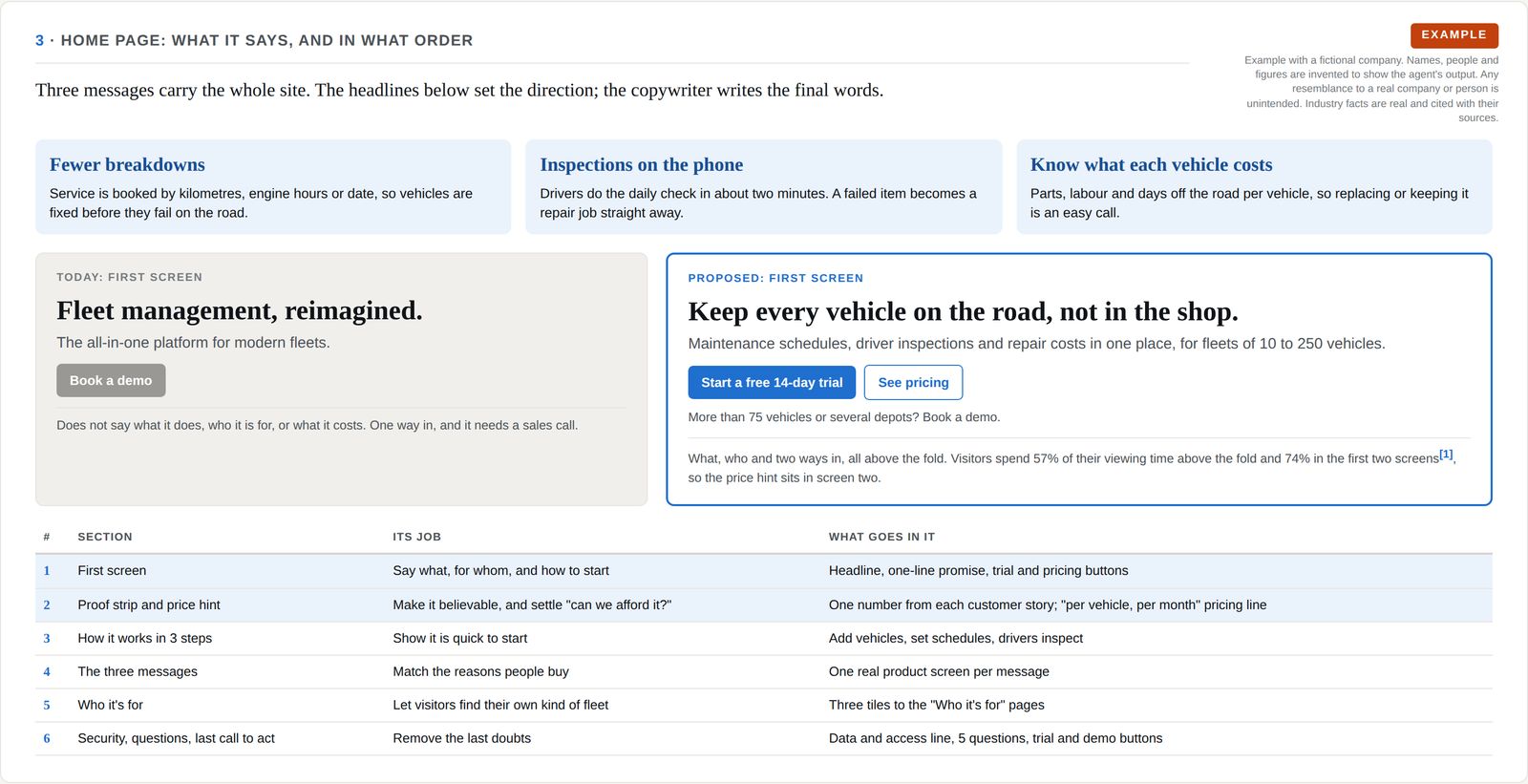The height and width of the screenshot is (784, 1528).
Task: Select the "First screen" table row cell
Action: 112,571
